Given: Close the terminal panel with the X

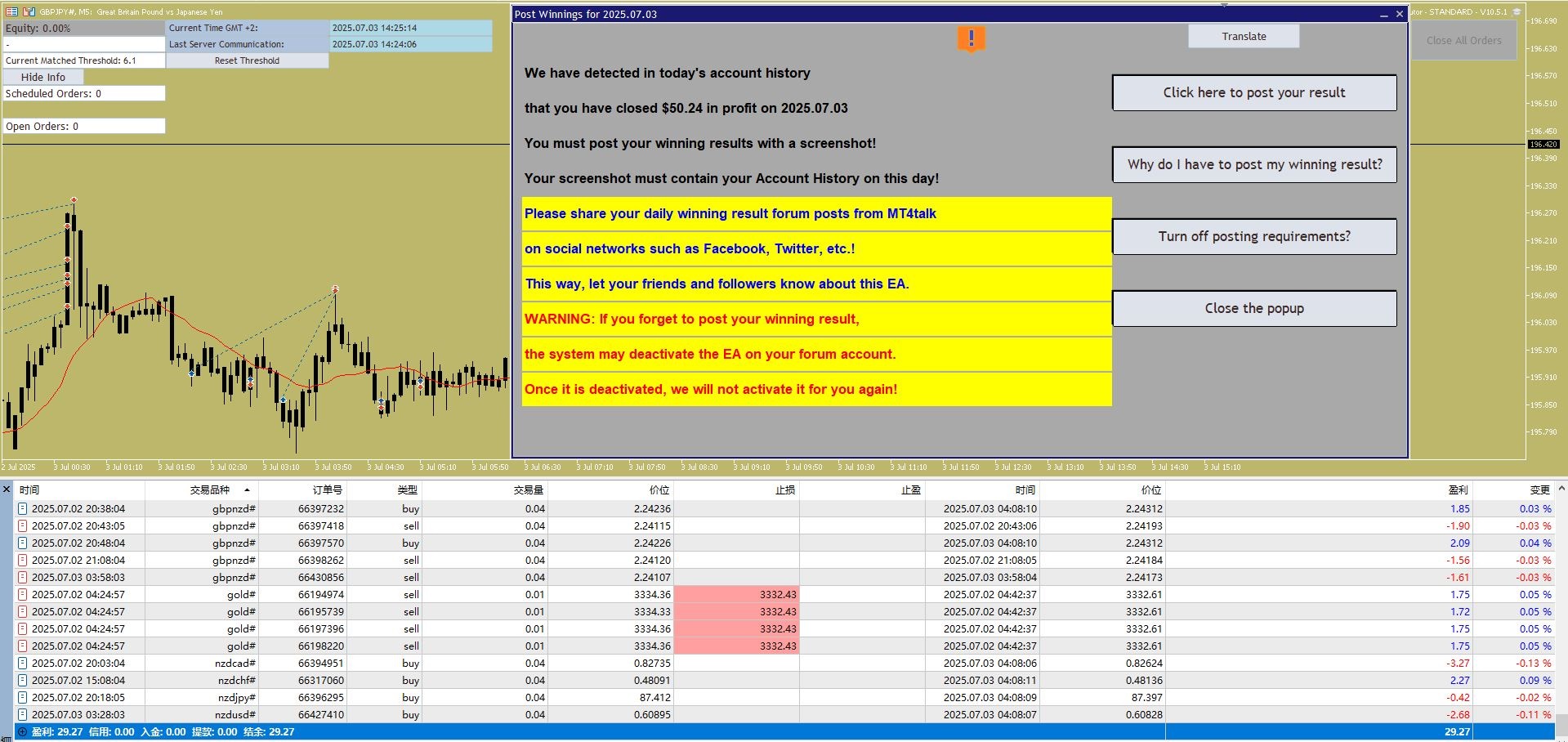Looking at the screenshot, I should 7,489.
